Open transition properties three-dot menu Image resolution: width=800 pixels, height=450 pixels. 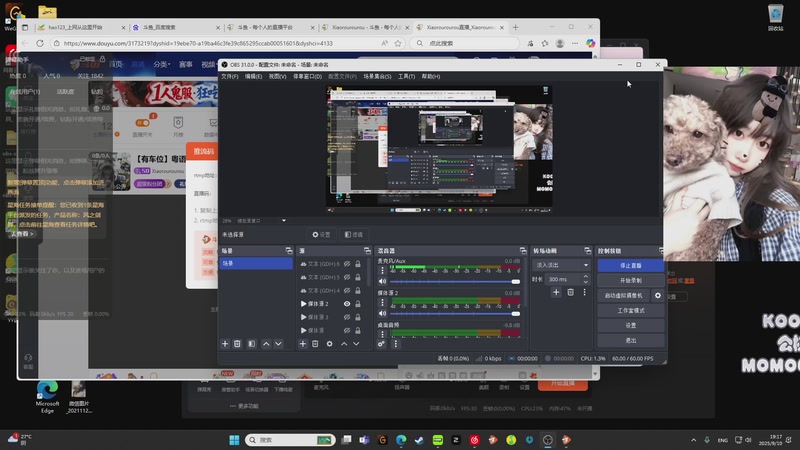coord(585,292)
